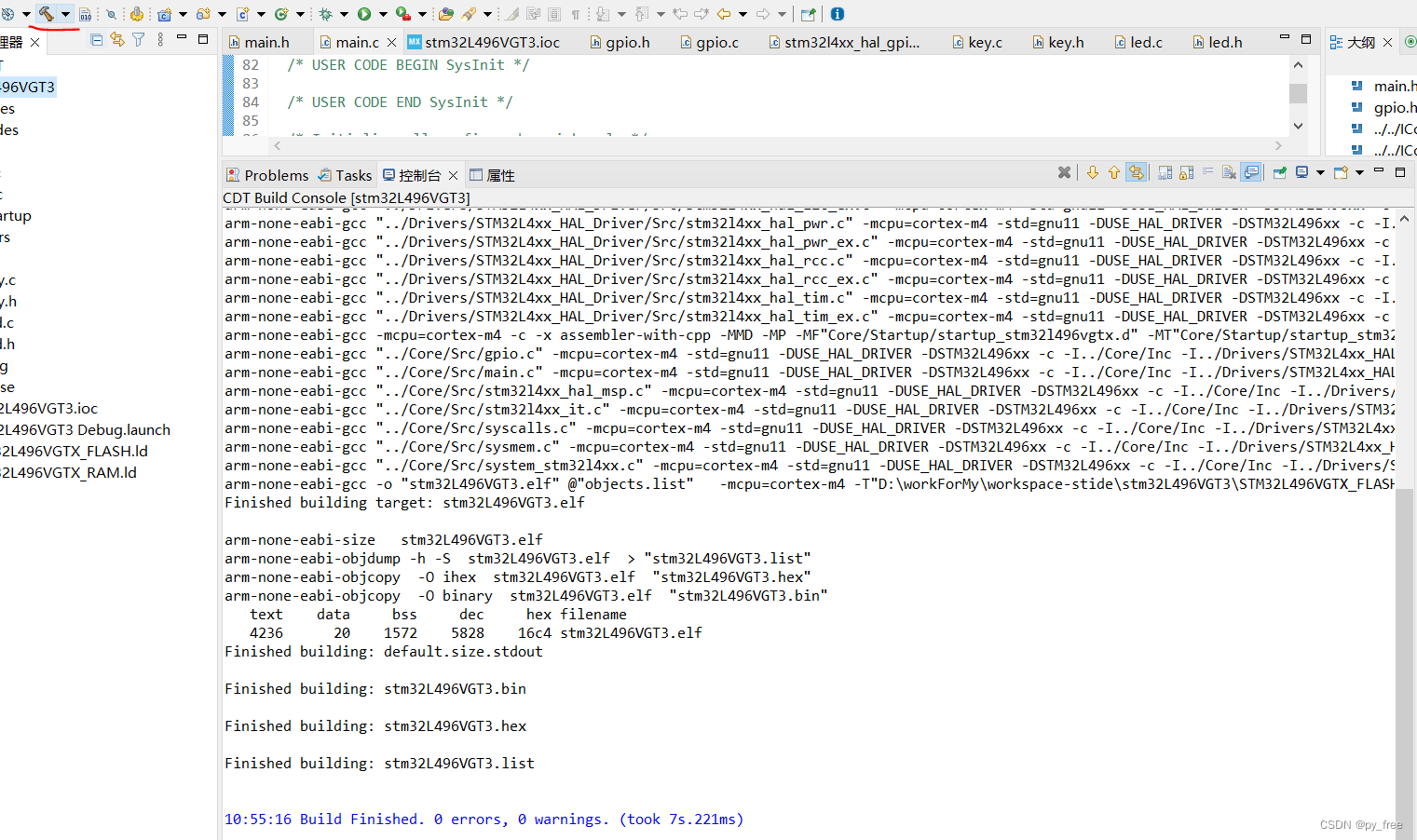Image resolution: width=1417 pixels, height=840 pixels.
Task: Select the L496VGT3.ioc file in project tree
Action: (x=48, y=408)
